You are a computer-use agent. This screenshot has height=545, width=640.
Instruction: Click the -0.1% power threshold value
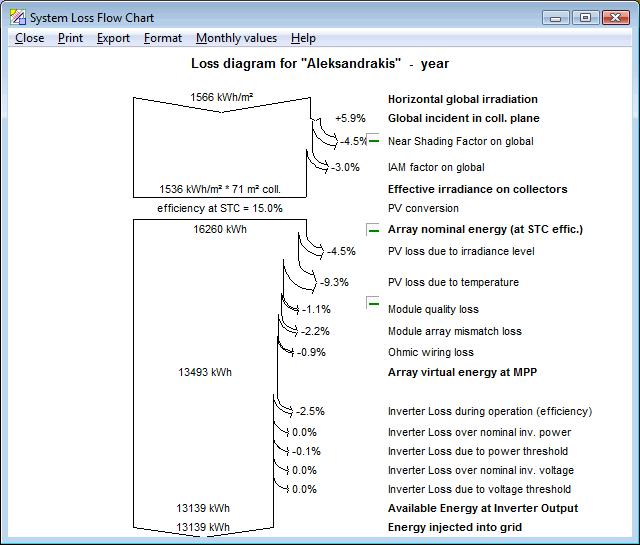click(x=306, y=452)
